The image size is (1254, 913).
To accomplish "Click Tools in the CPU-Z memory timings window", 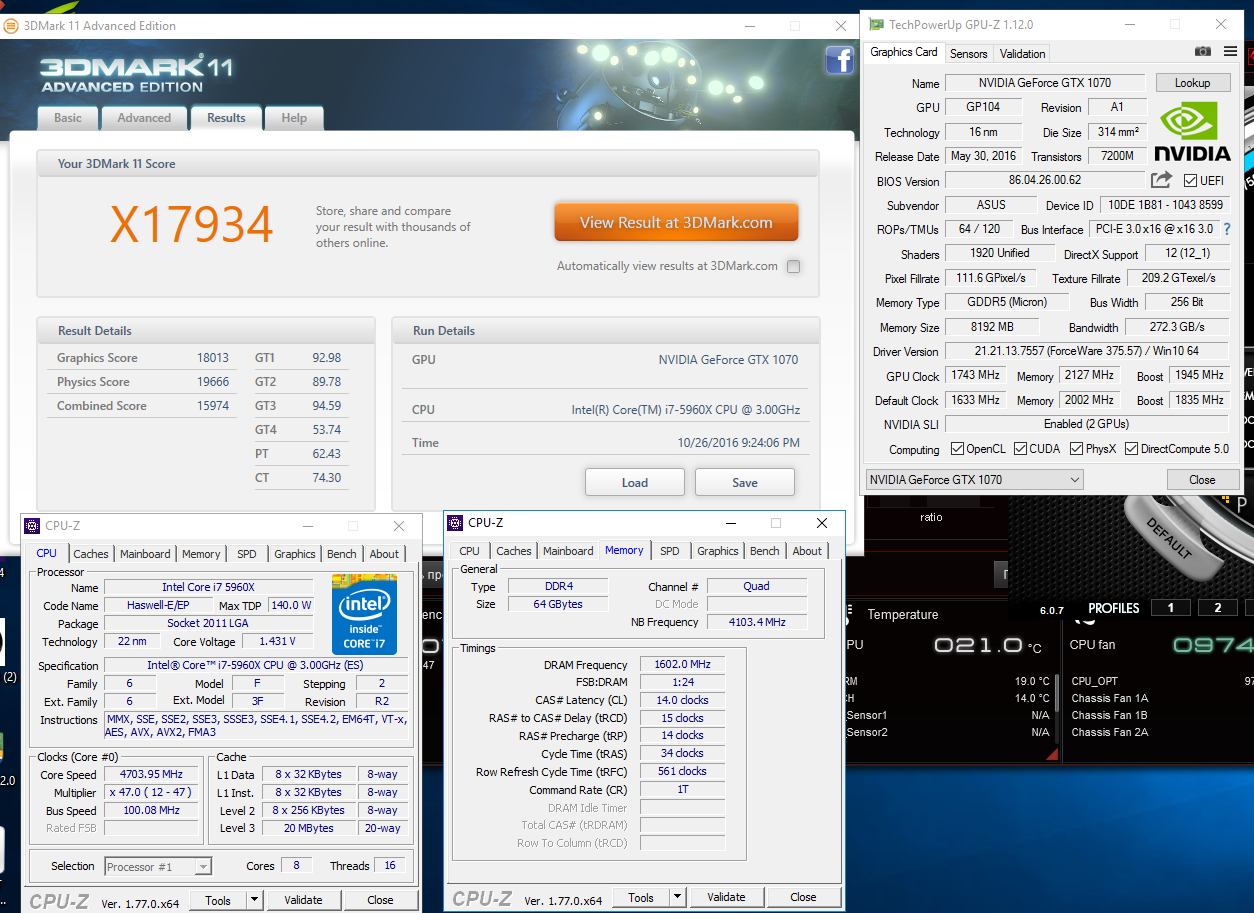I will click(641, 897).
